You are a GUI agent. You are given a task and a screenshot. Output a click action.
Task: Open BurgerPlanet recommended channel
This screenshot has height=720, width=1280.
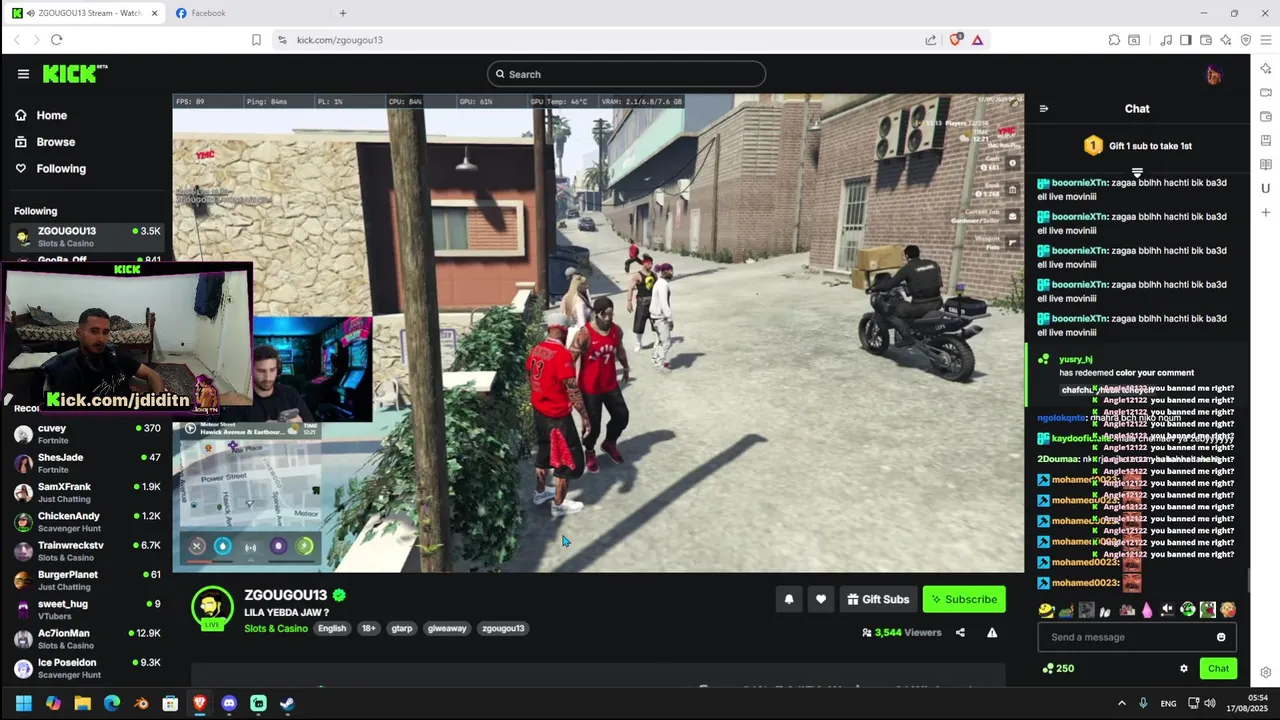(87, 580)
